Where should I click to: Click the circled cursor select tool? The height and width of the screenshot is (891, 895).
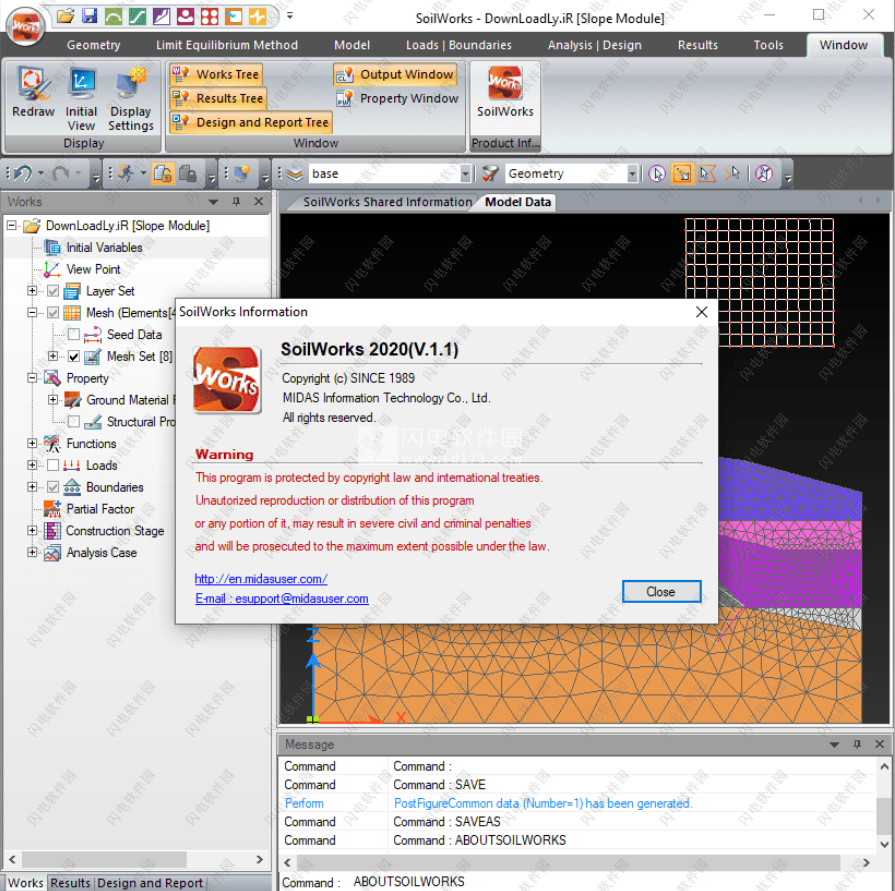pyautogui.click(x=657, y=173)
